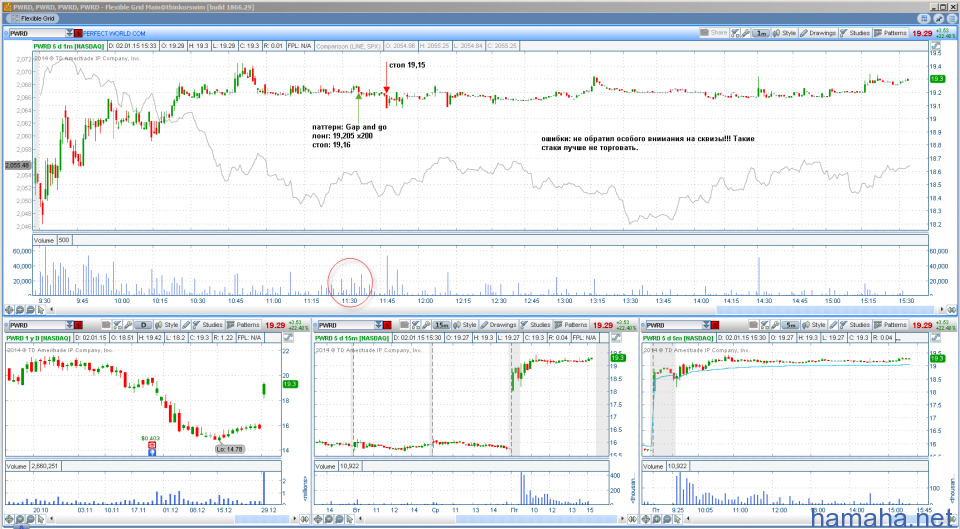Open Studies menu in main 1m chart
Screen dimensions: 960x529
click(x=855, y=33)
